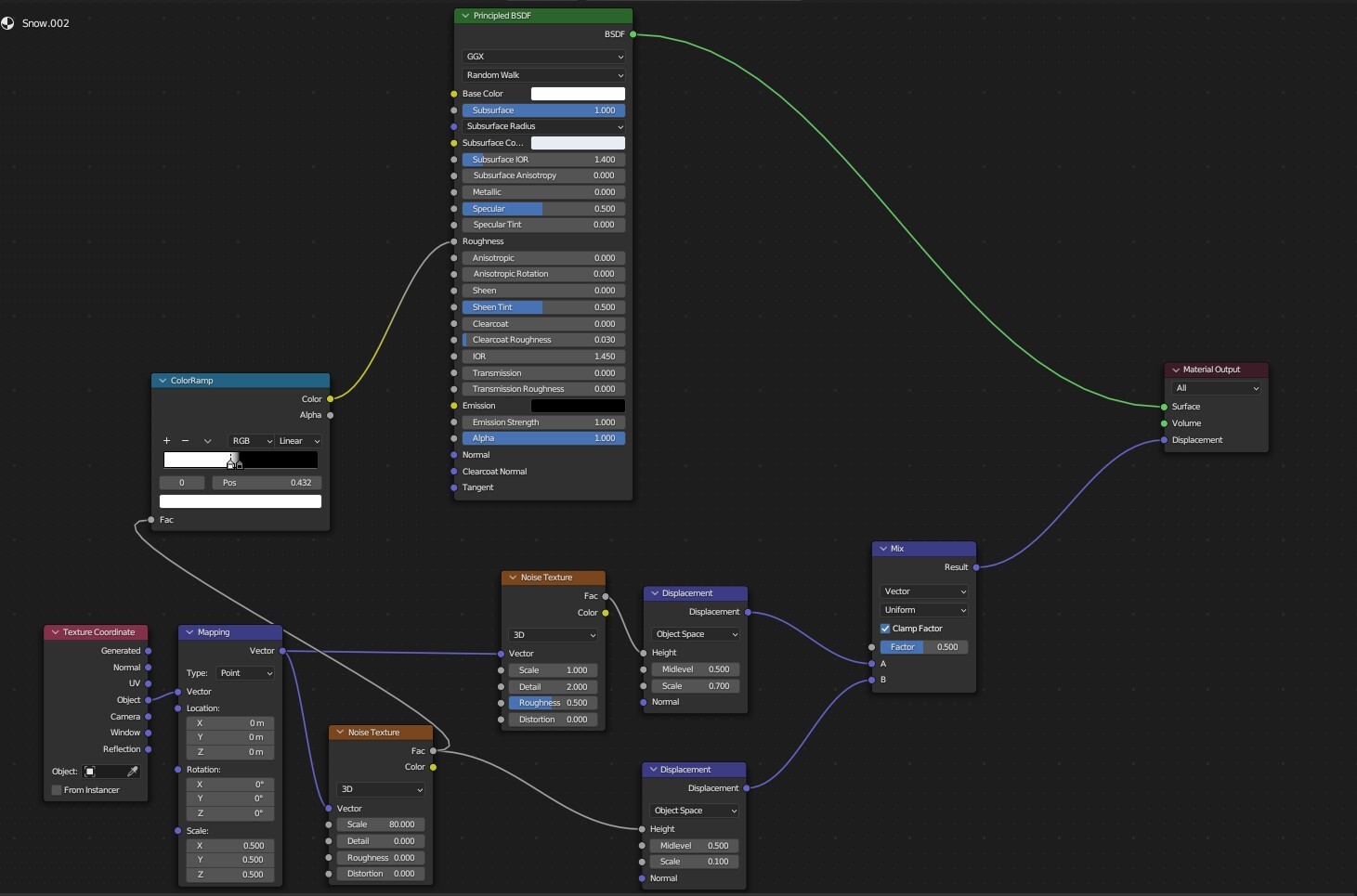Click the Principled BSDF Normal input socket
Viewport: 1357px width, 896px height.
tap(454, 455)
